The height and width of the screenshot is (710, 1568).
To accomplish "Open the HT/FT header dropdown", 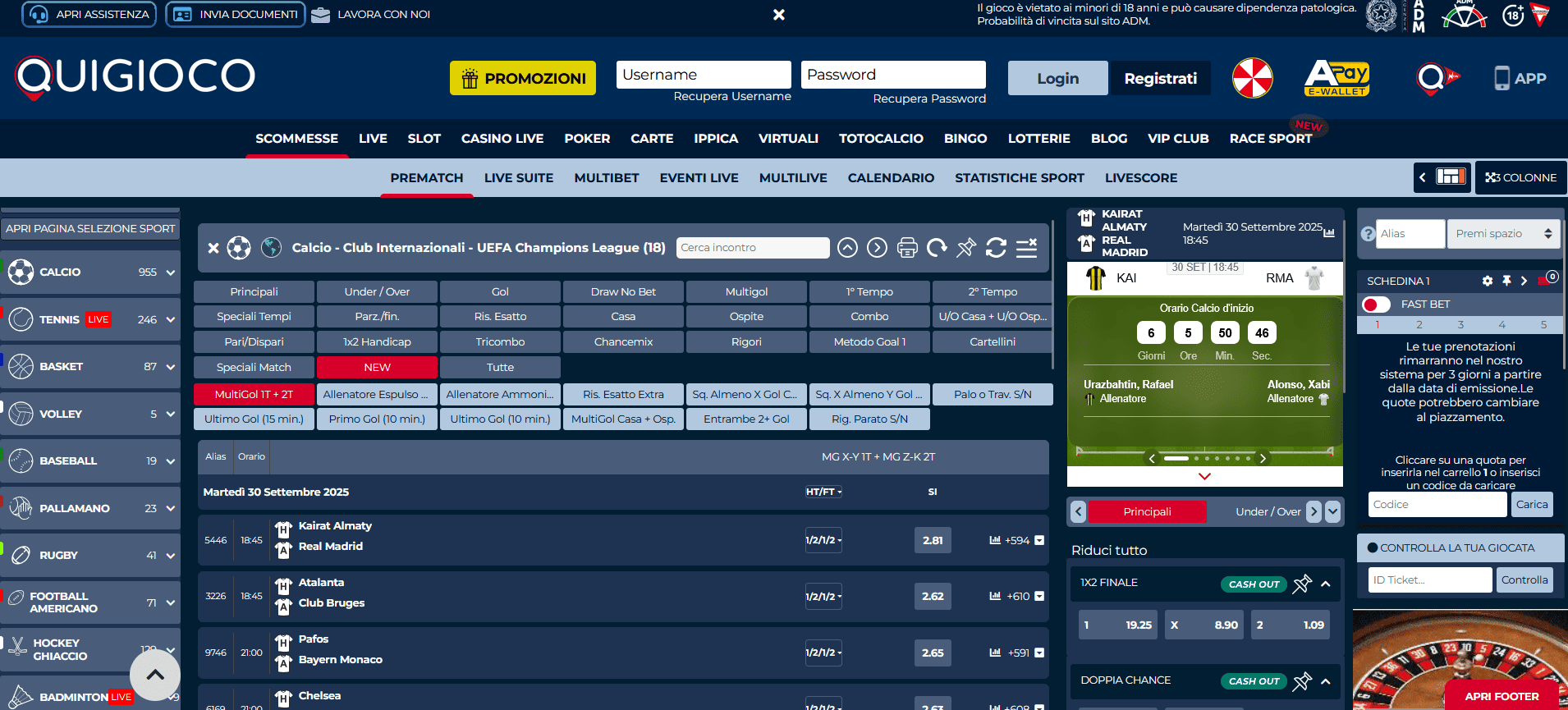I will click(x=823, y=492).
